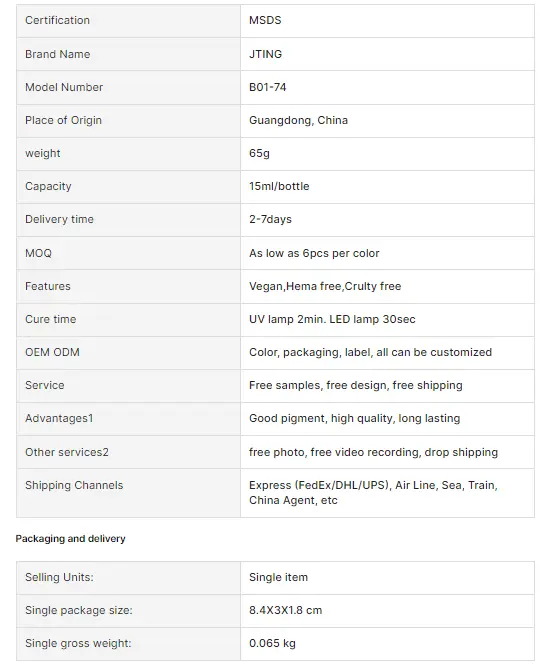Click the MSDS certification value
The image size is (555, 666).
(265, 20)
